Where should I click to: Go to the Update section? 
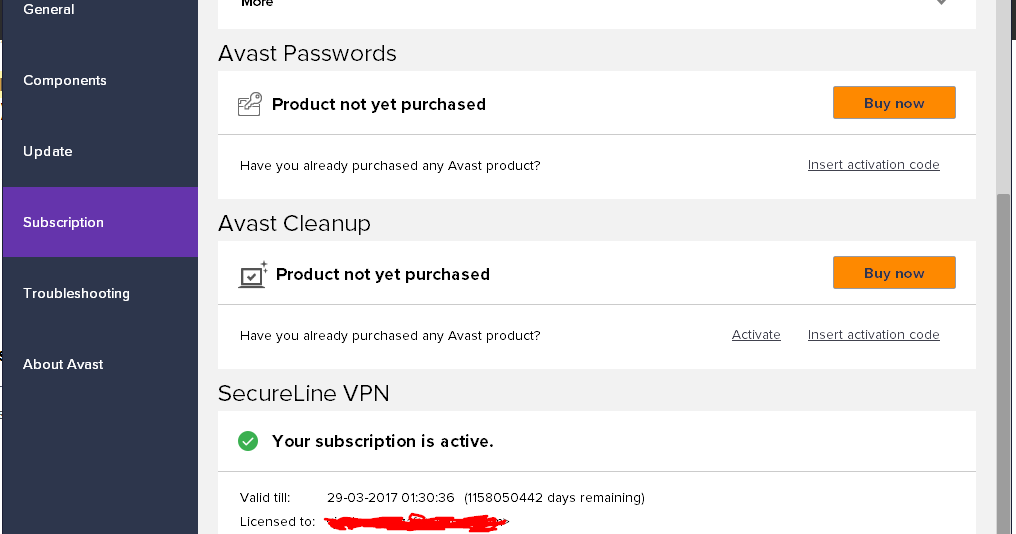(48, 152)
